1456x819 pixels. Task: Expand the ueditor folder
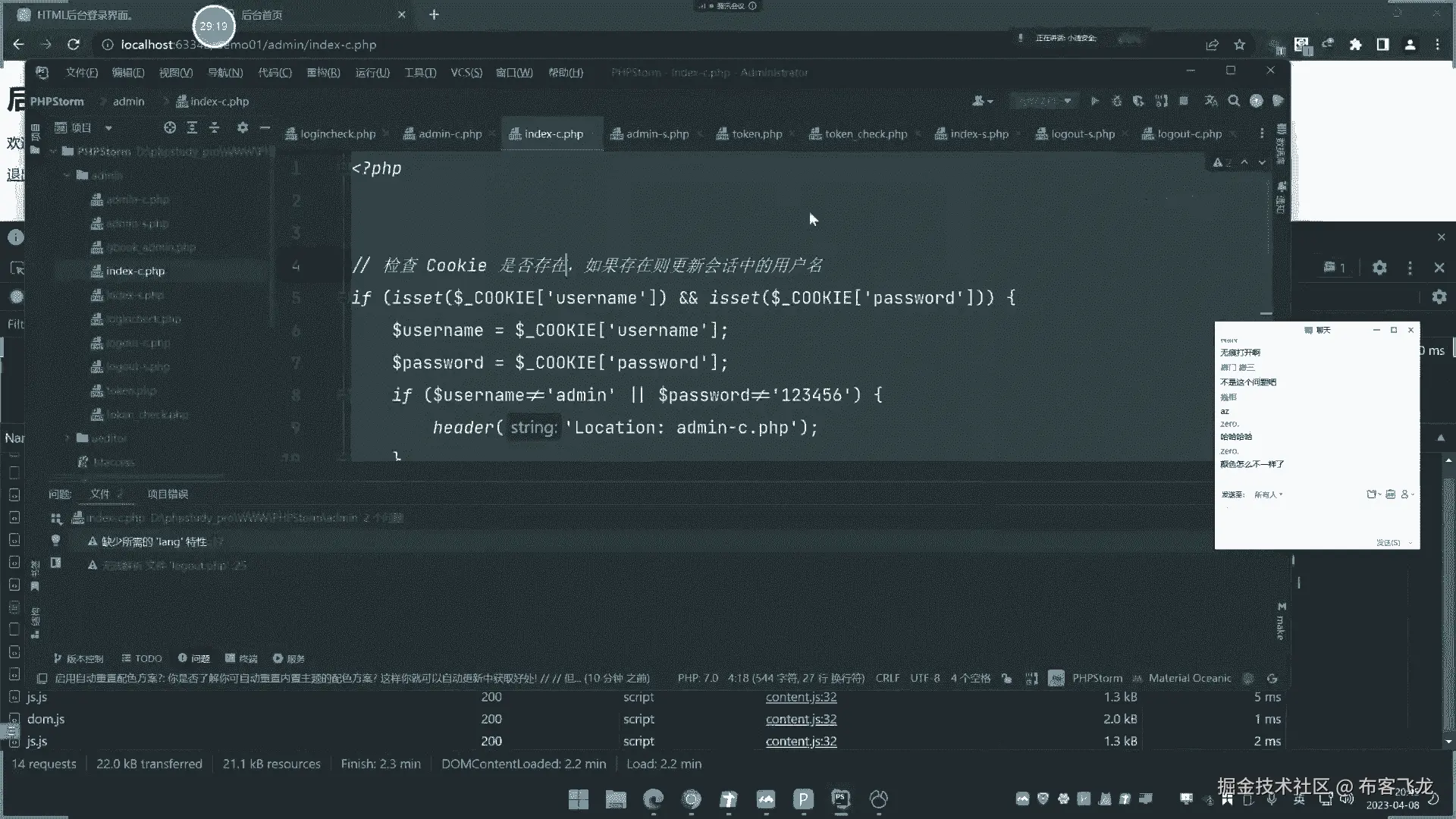click(x=67, y=438)
